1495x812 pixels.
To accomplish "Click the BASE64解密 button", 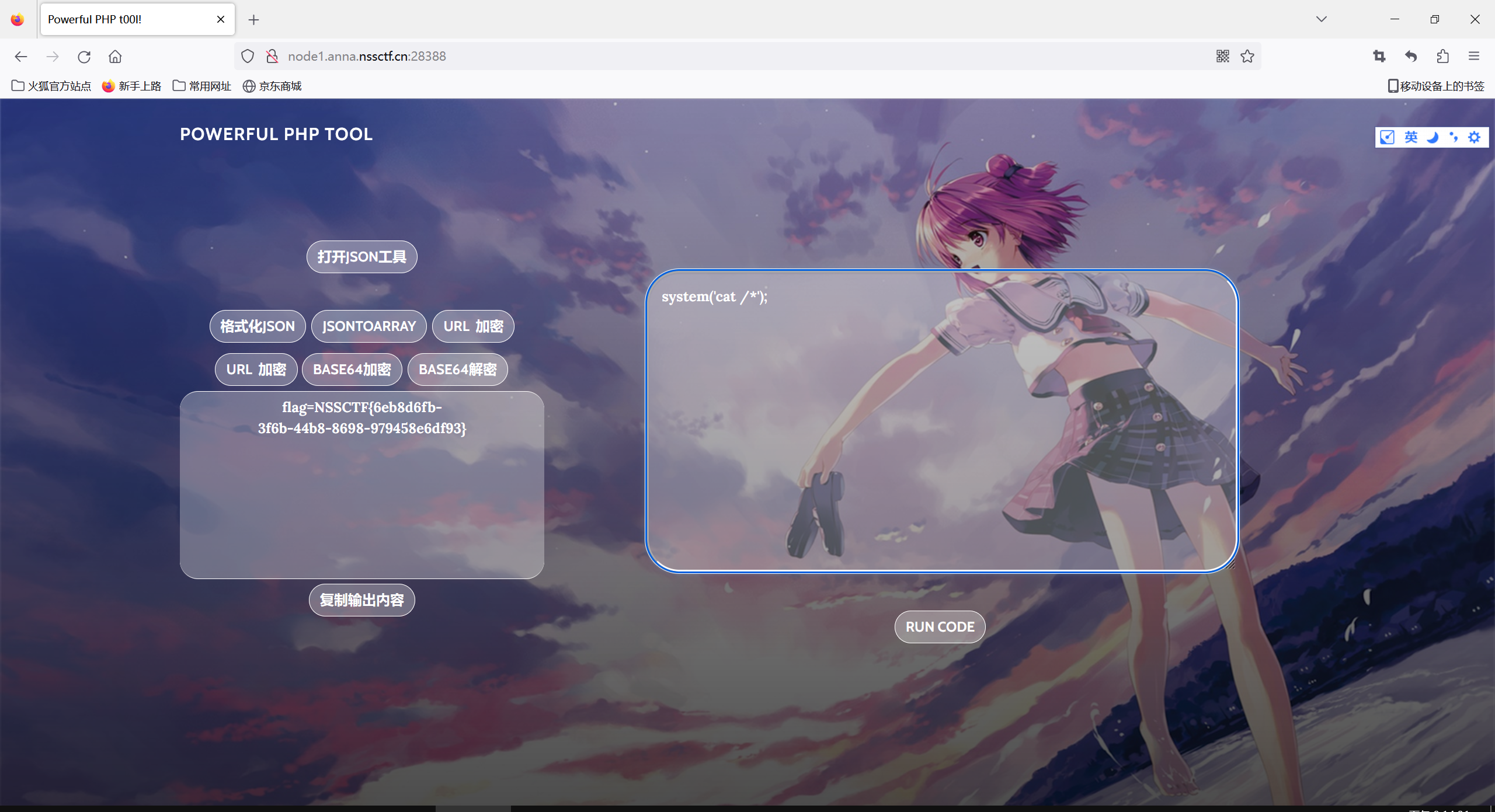I will coord(457,370).
